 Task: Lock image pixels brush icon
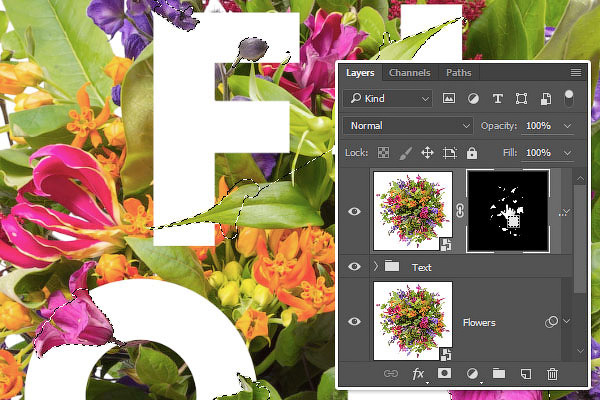point(405,153)
